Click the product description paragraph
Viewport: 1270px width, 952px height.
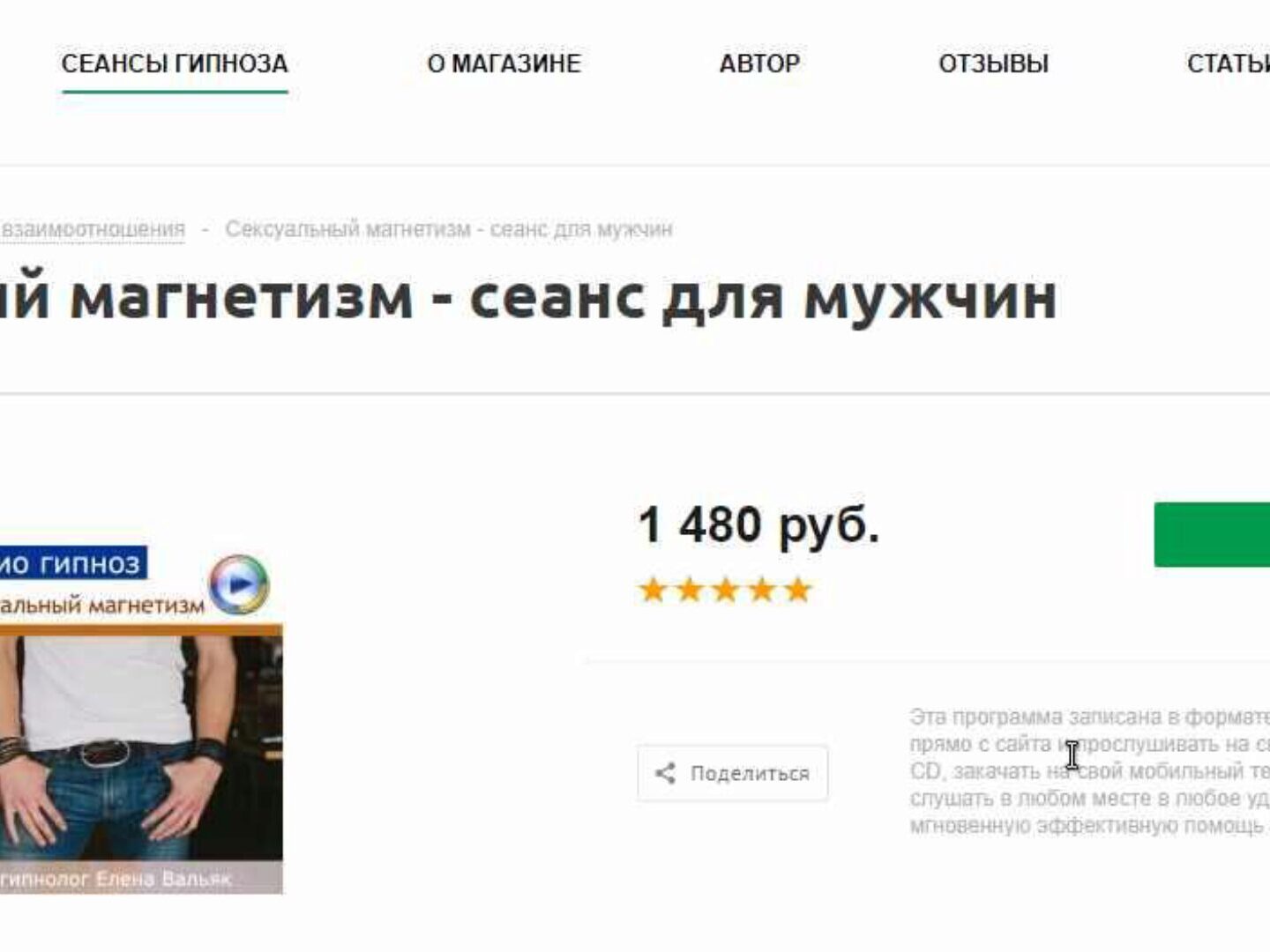point(1090,770)
